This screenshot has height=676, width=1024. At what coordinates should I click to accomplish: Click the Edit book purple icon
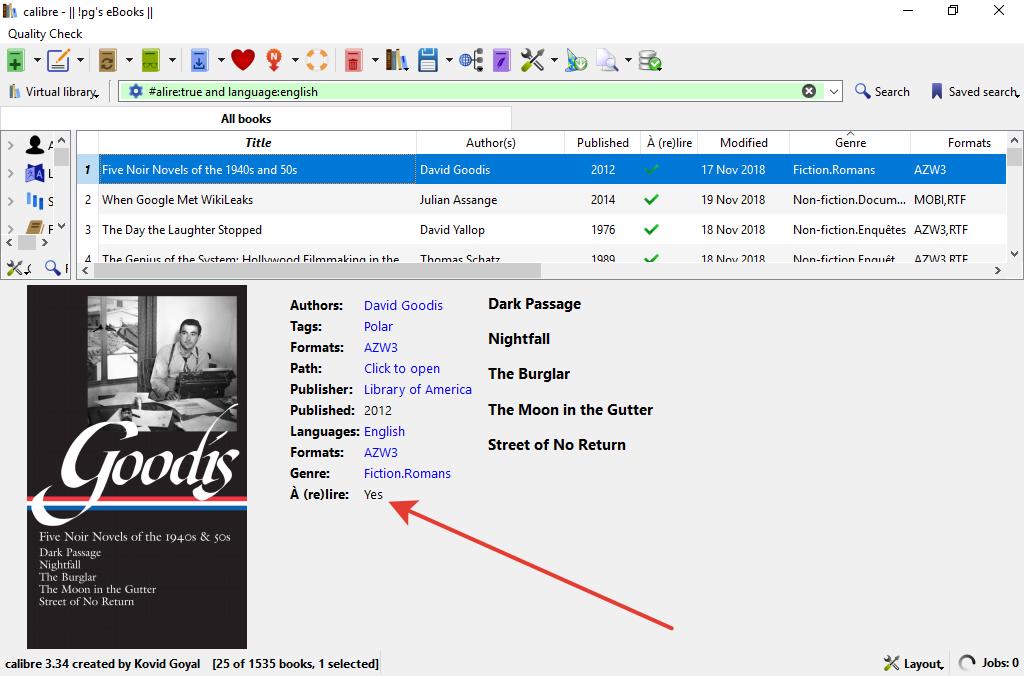(x=501, y=61)
